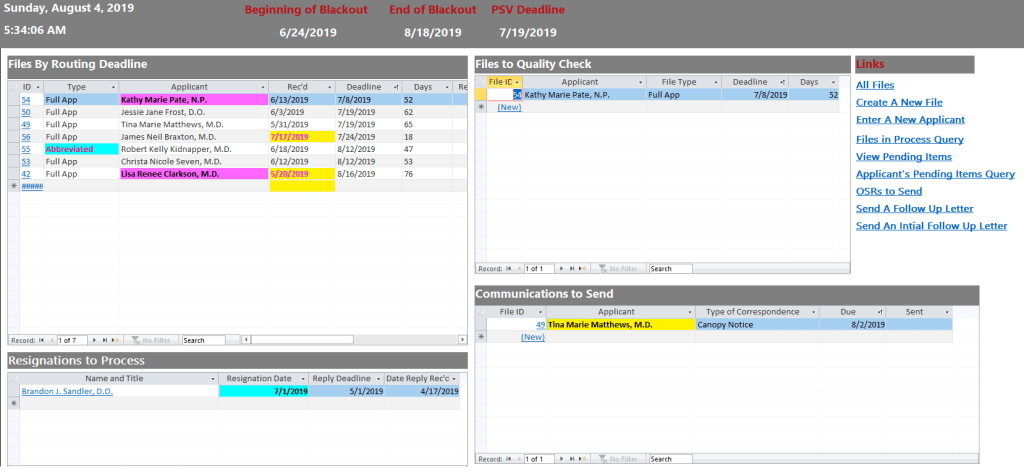1024x472 pixels.
Task: Select the Abbreviated cyan type cell
Action: (81, 149)
